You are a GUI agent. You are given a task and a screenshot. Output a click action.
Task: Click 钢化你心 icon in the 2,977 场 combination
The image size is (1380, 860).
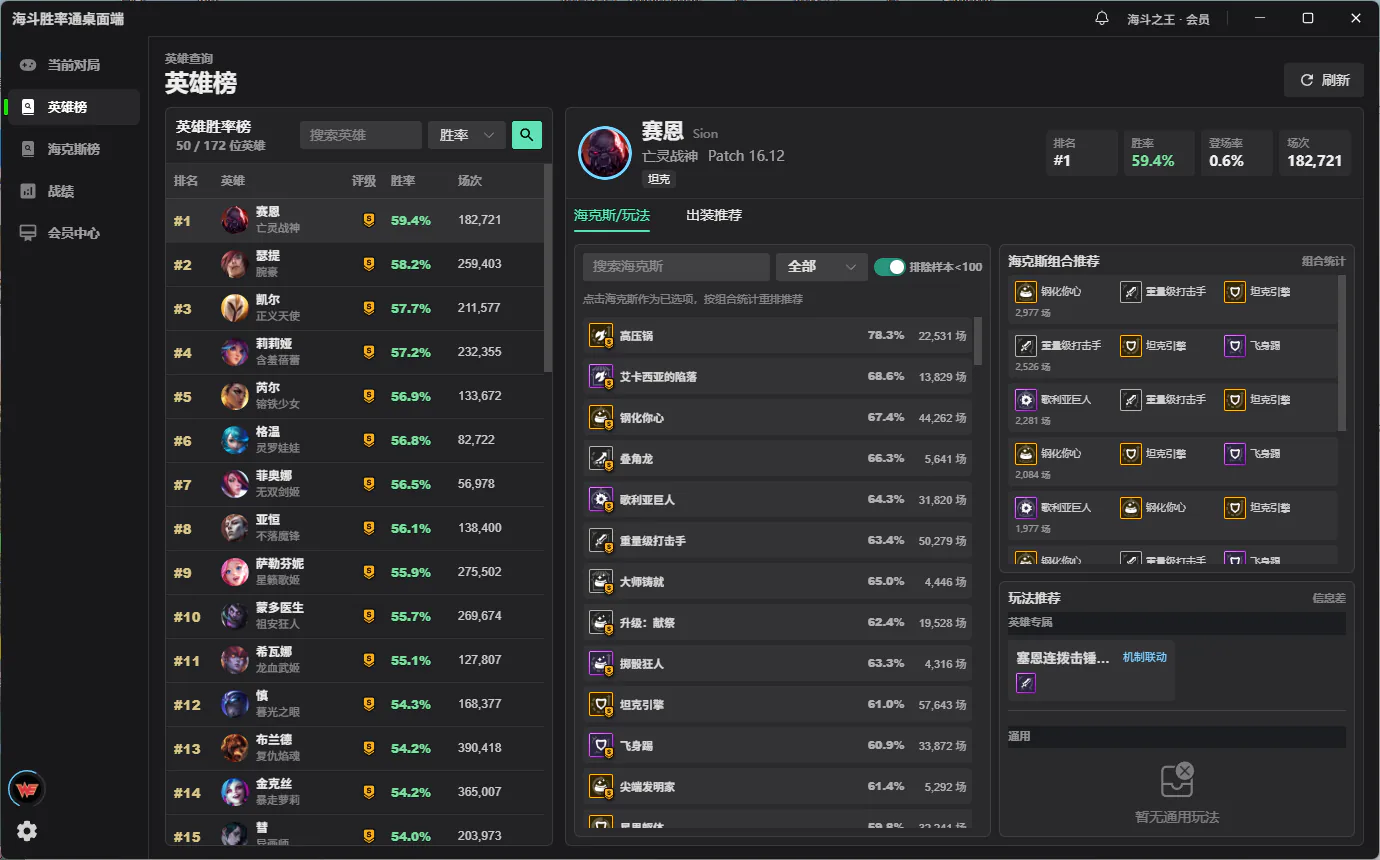click(1026, 292)
